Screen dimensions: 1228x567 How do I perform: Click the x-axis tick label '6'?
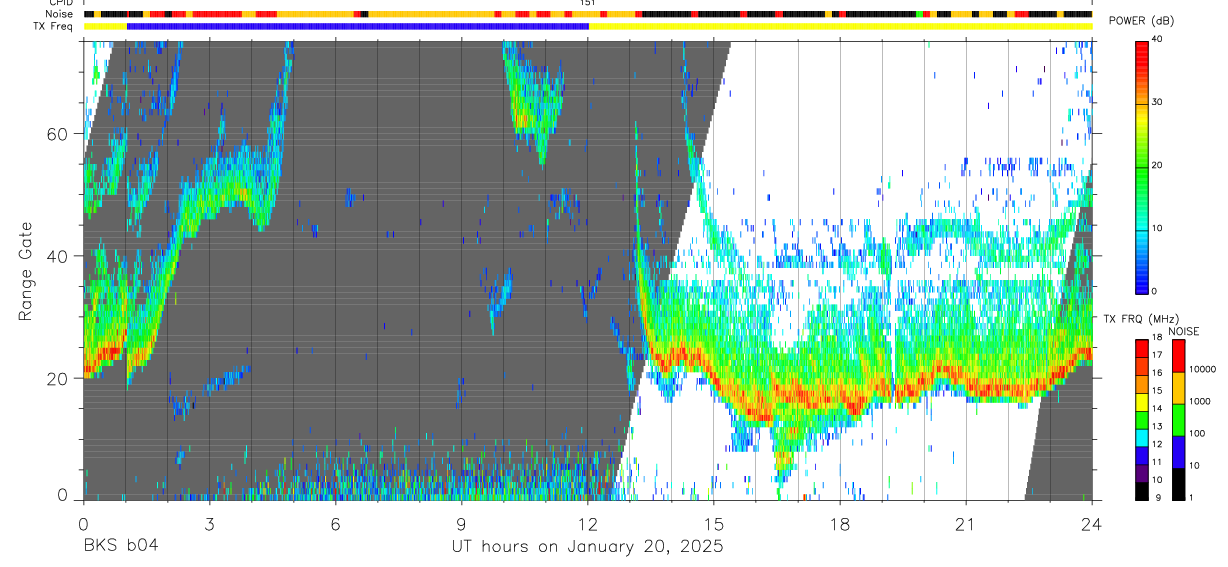click(336, 524)
